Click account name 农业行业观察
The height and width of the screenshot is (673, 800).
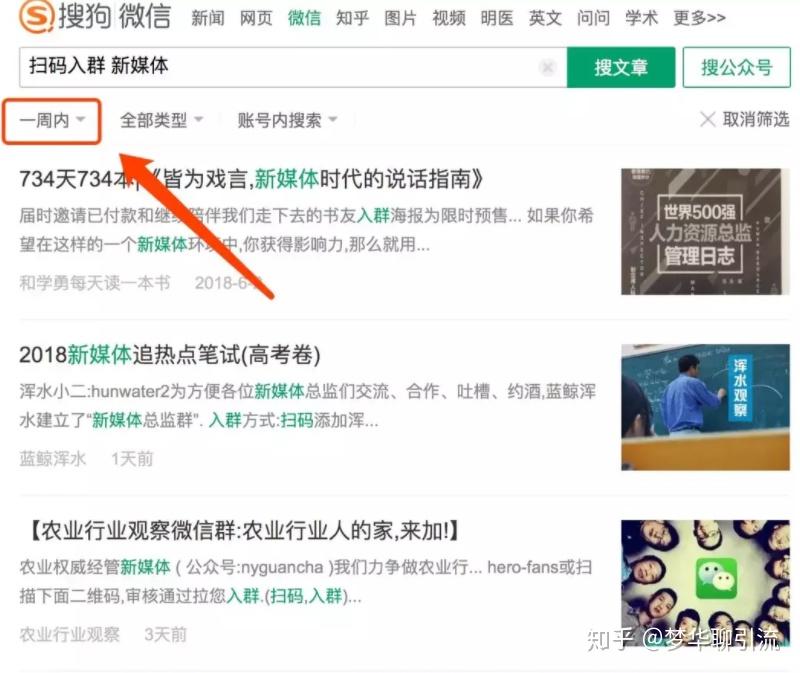pos(69,635)
